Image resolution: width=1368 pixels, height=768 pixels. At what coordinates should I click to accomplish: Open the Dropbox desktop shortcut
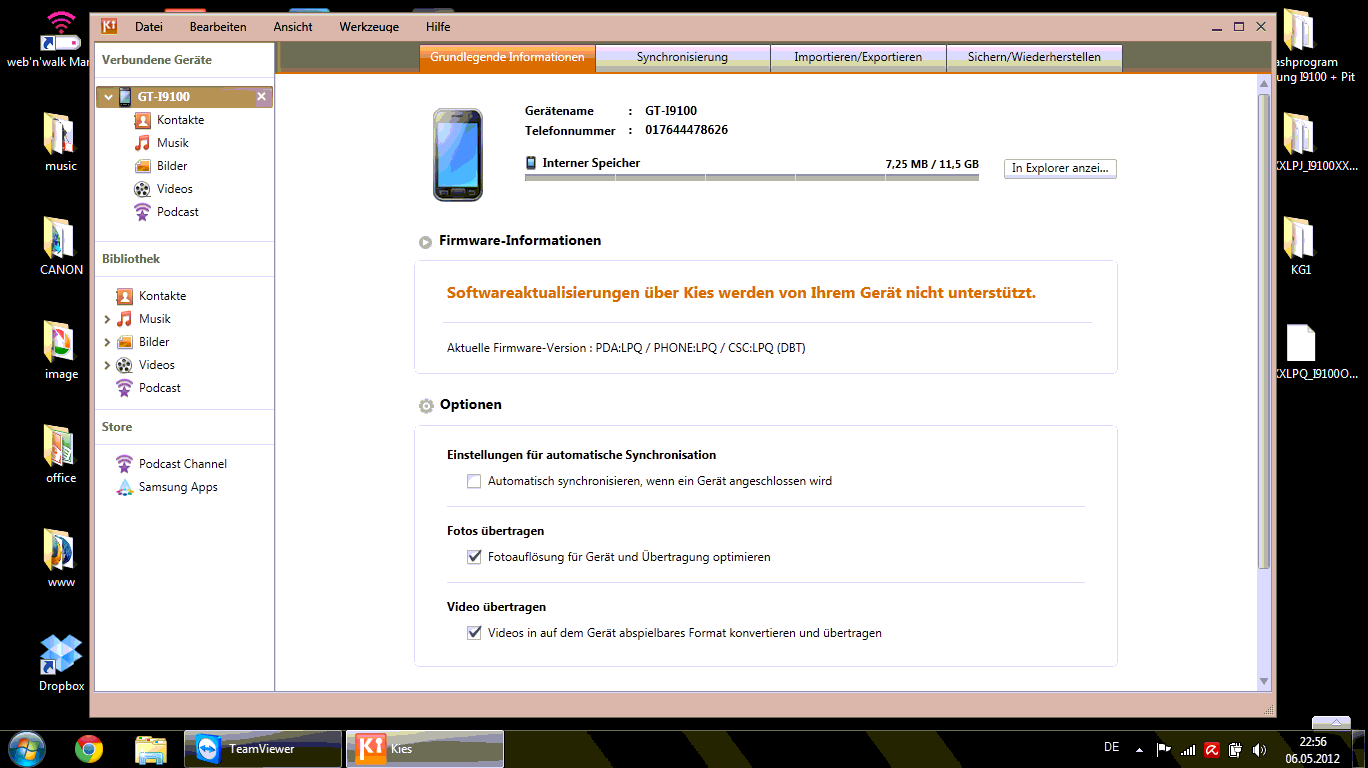[61, 663]
